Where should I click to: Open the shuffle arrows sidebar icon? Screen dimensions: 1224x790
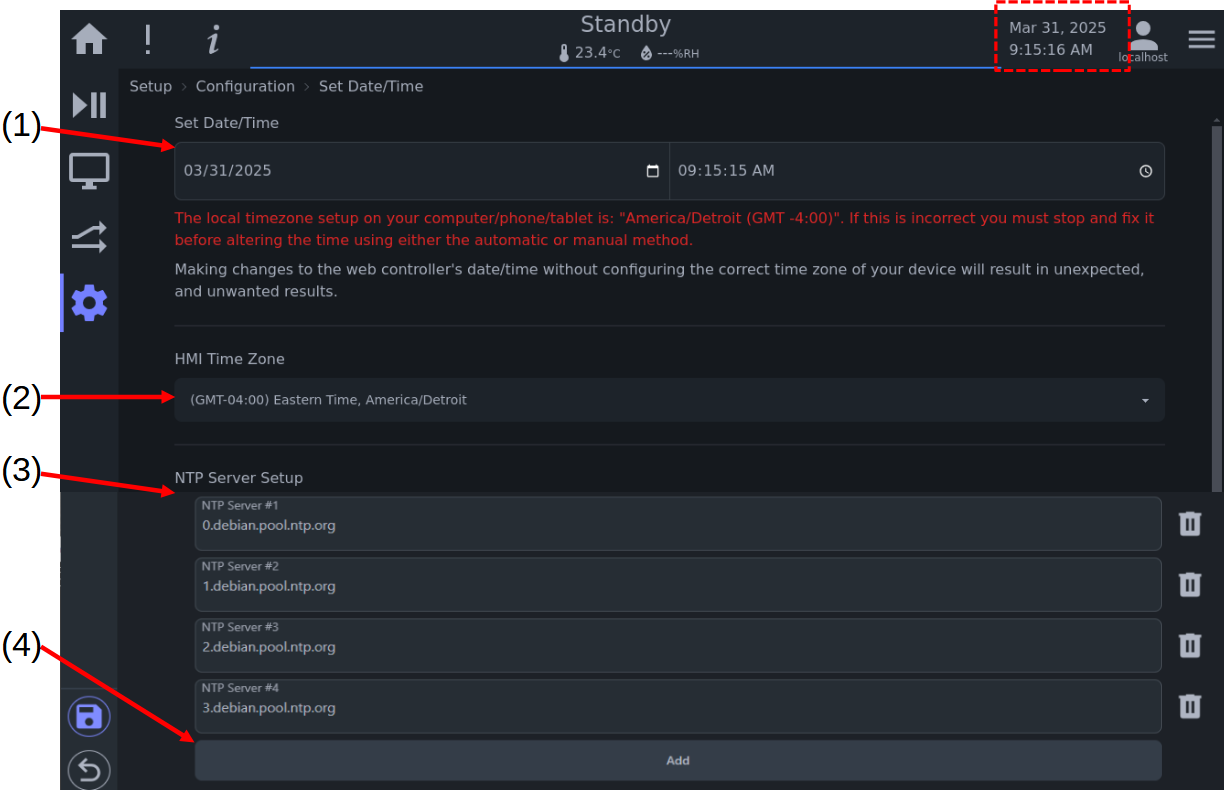(x=89, y=237)
